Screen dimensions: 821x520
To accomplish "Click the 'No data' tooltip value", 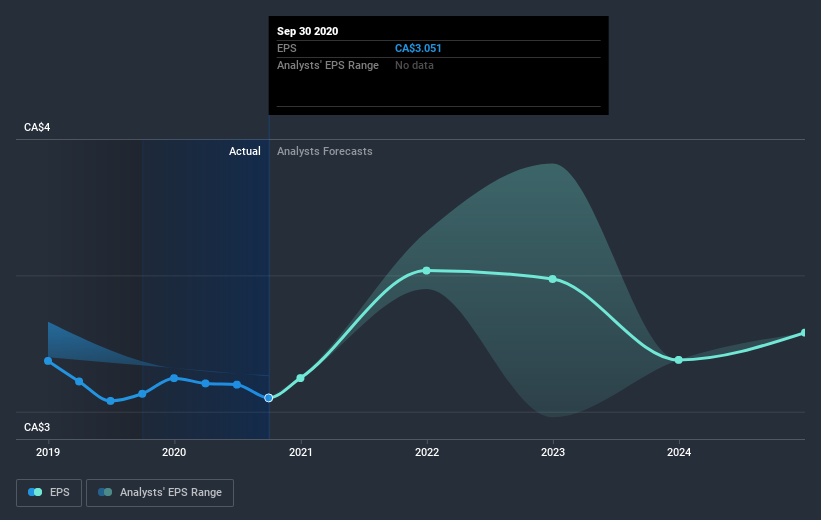I will pyautogui.click(x=414, y=65).
